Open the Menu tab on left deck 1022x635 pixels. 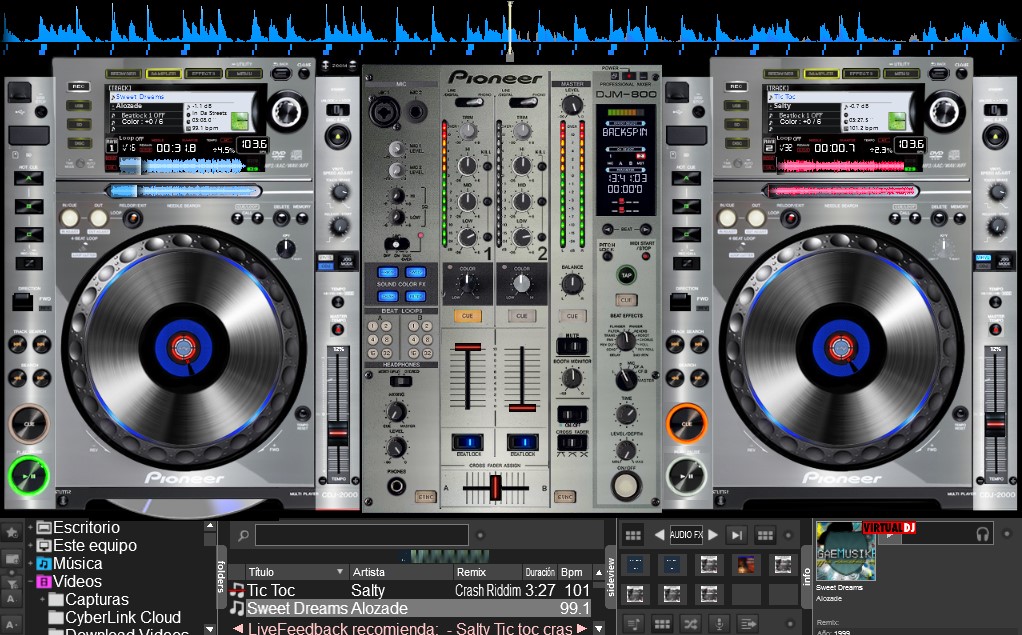pos(244,74)
